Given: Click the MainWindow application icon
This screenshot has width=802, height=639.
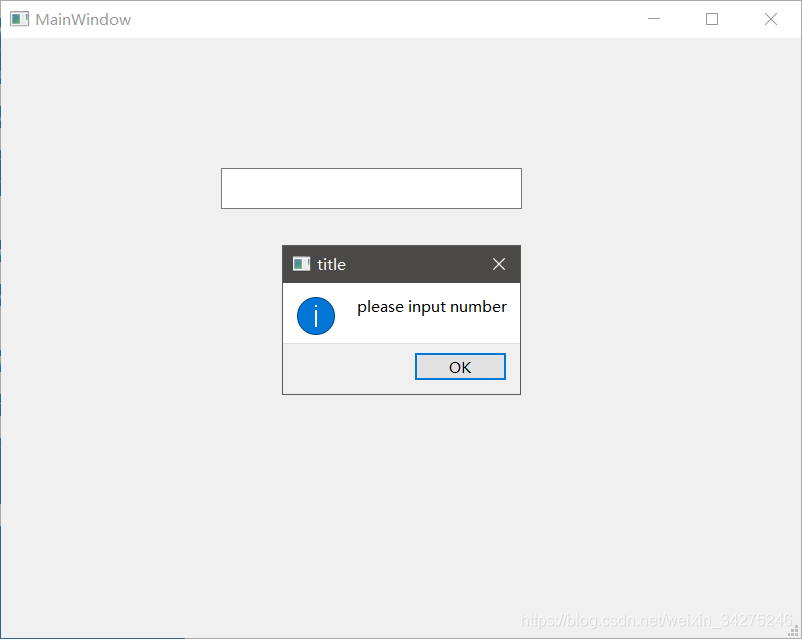Looking at the screenshot, I should 19,19.
